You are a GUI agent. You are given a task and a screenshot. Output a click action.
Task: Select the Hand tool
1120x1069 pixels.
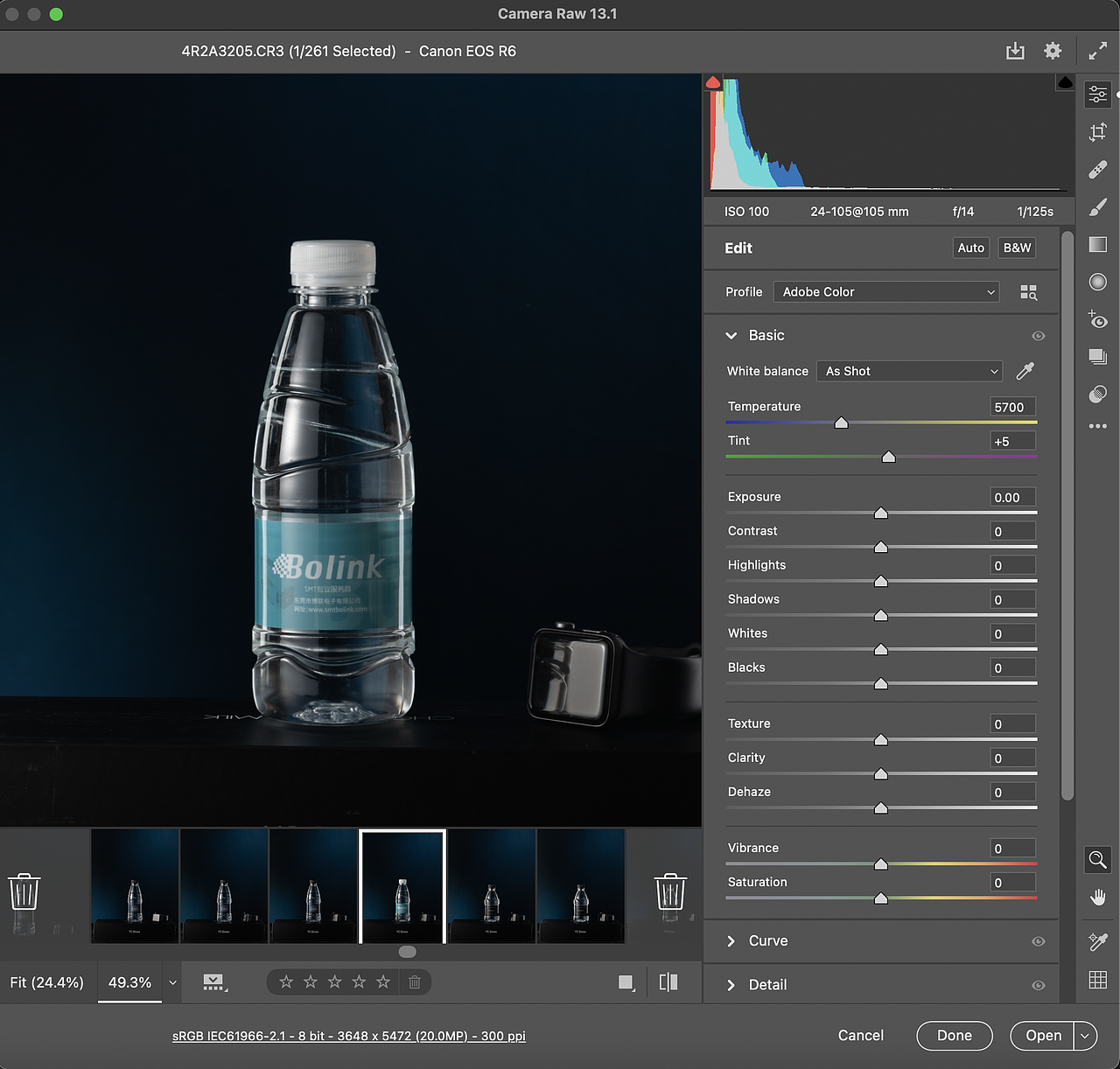1098,898
